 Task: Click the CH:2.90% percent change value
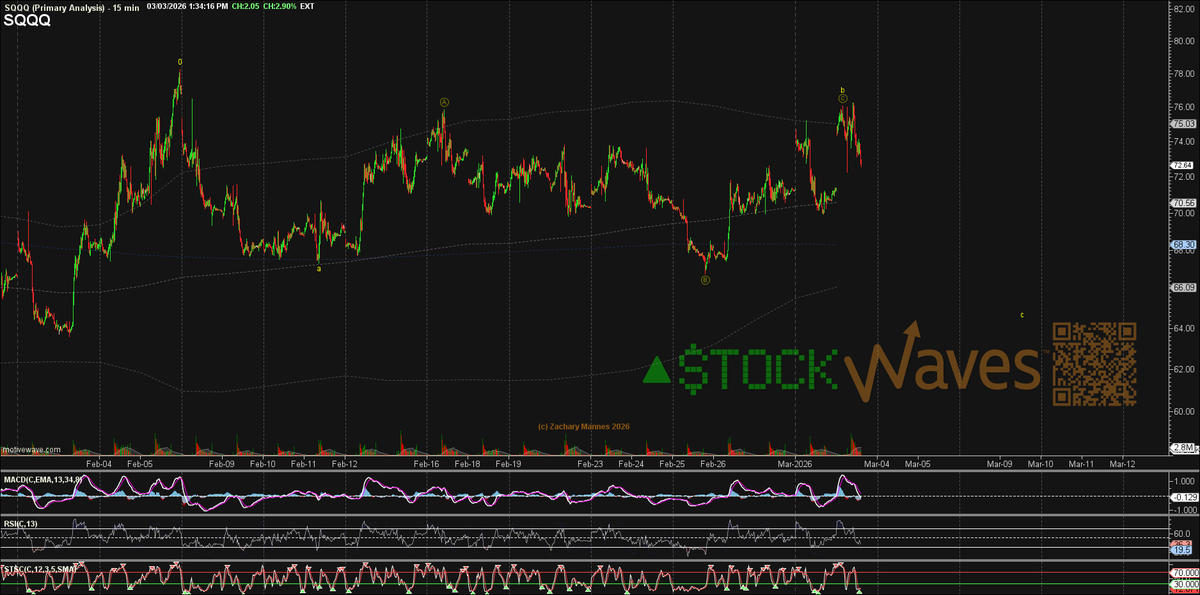point(279,7)
